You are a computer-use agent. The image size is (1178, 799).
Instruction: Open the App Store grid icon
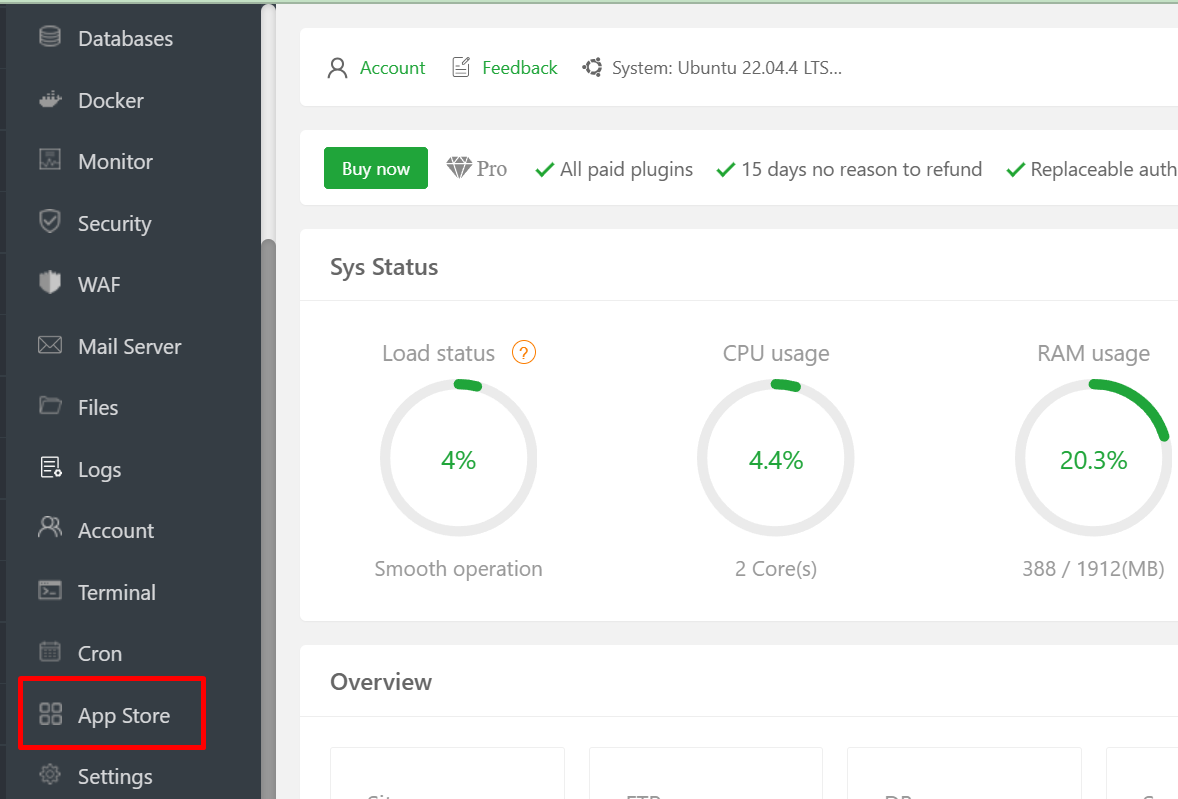pos(49,714)
